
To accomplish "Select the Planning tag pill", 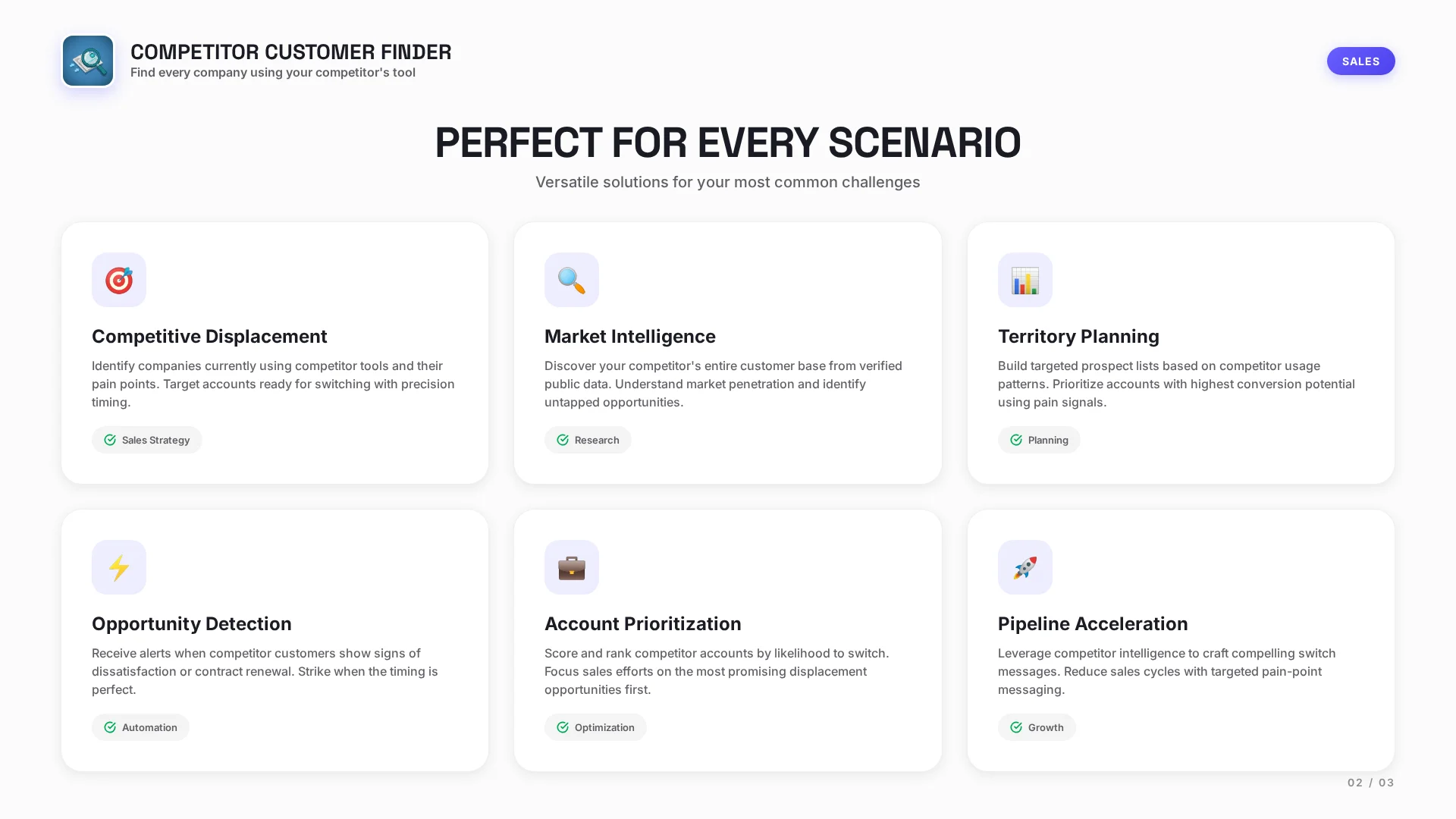I will coord(1039,440).
